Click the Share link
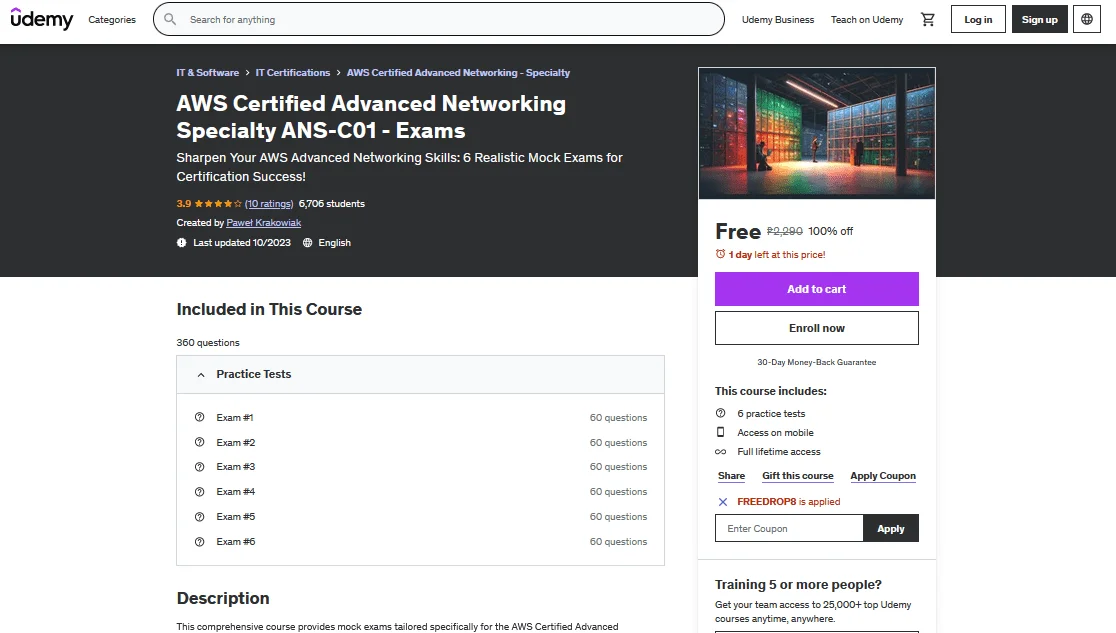 [x=731, y=476]
